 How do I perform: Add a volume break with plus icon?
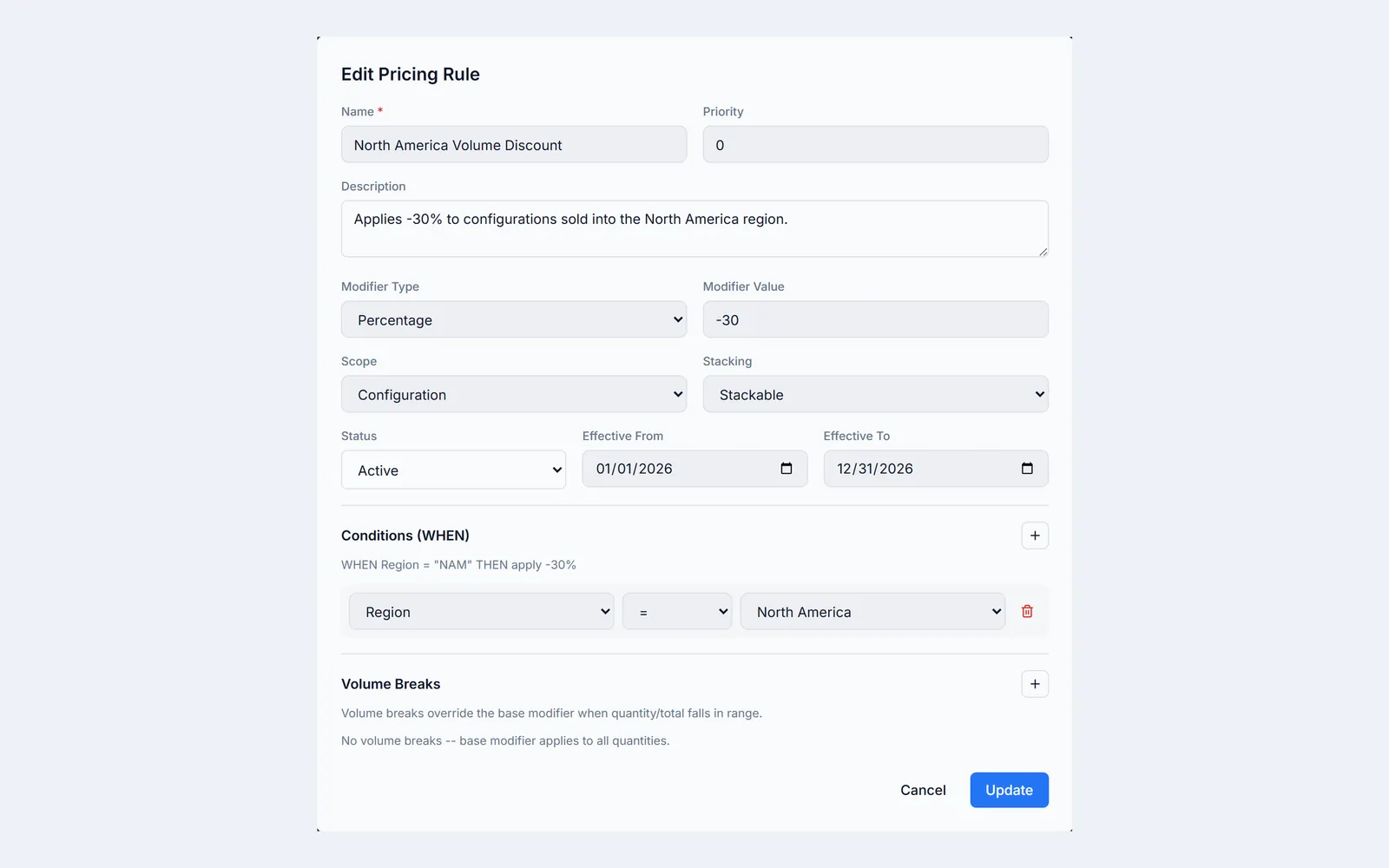pos(1035,684)
